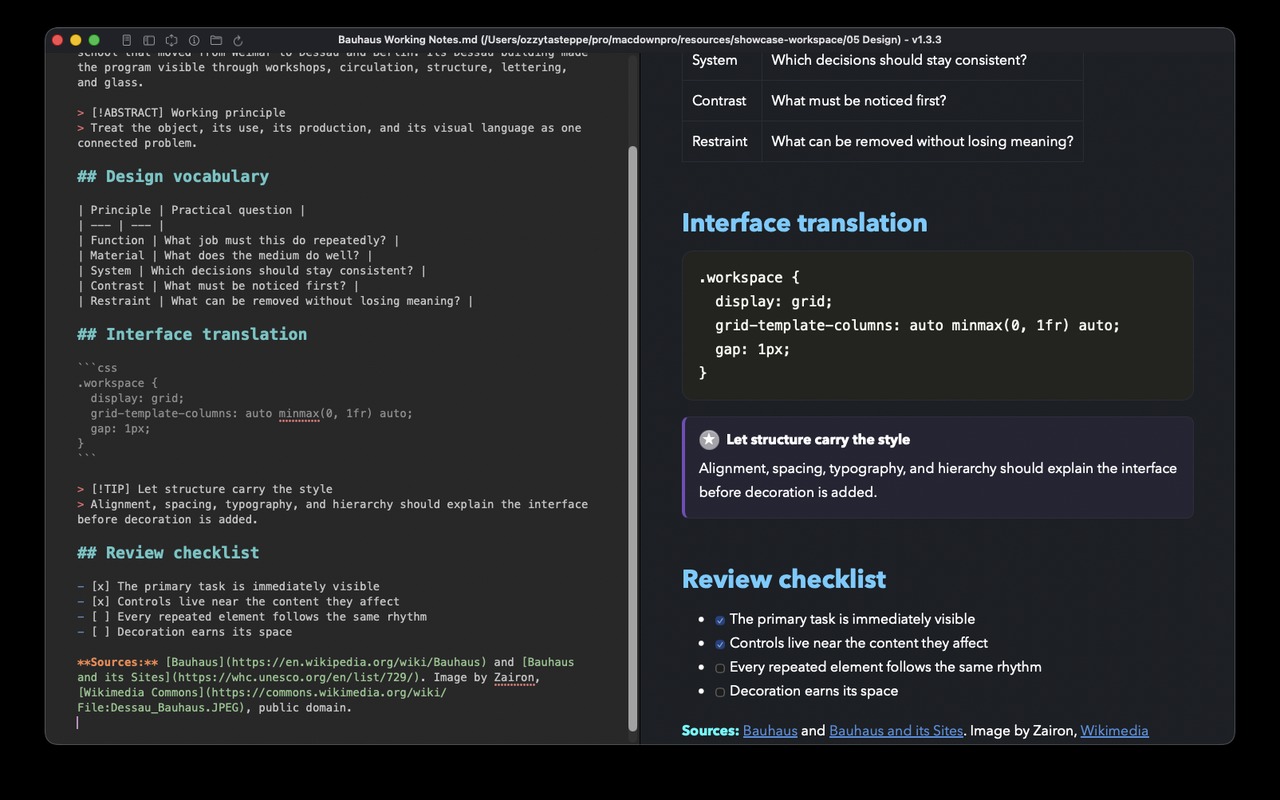The height and width of the screenshot is (800, 1280).
Task: Open the 'Wikimedia' link in preview
Action: tap(1114, 731)
